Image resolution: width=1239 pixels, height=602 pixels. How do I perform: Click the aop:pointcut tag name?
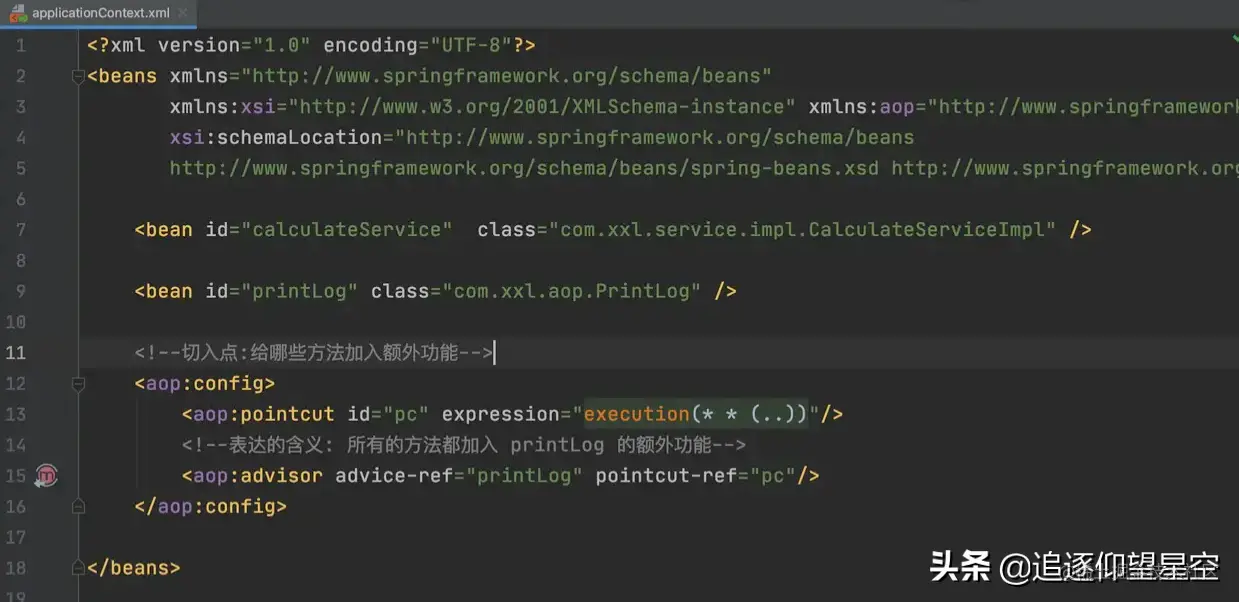point(264,414)
